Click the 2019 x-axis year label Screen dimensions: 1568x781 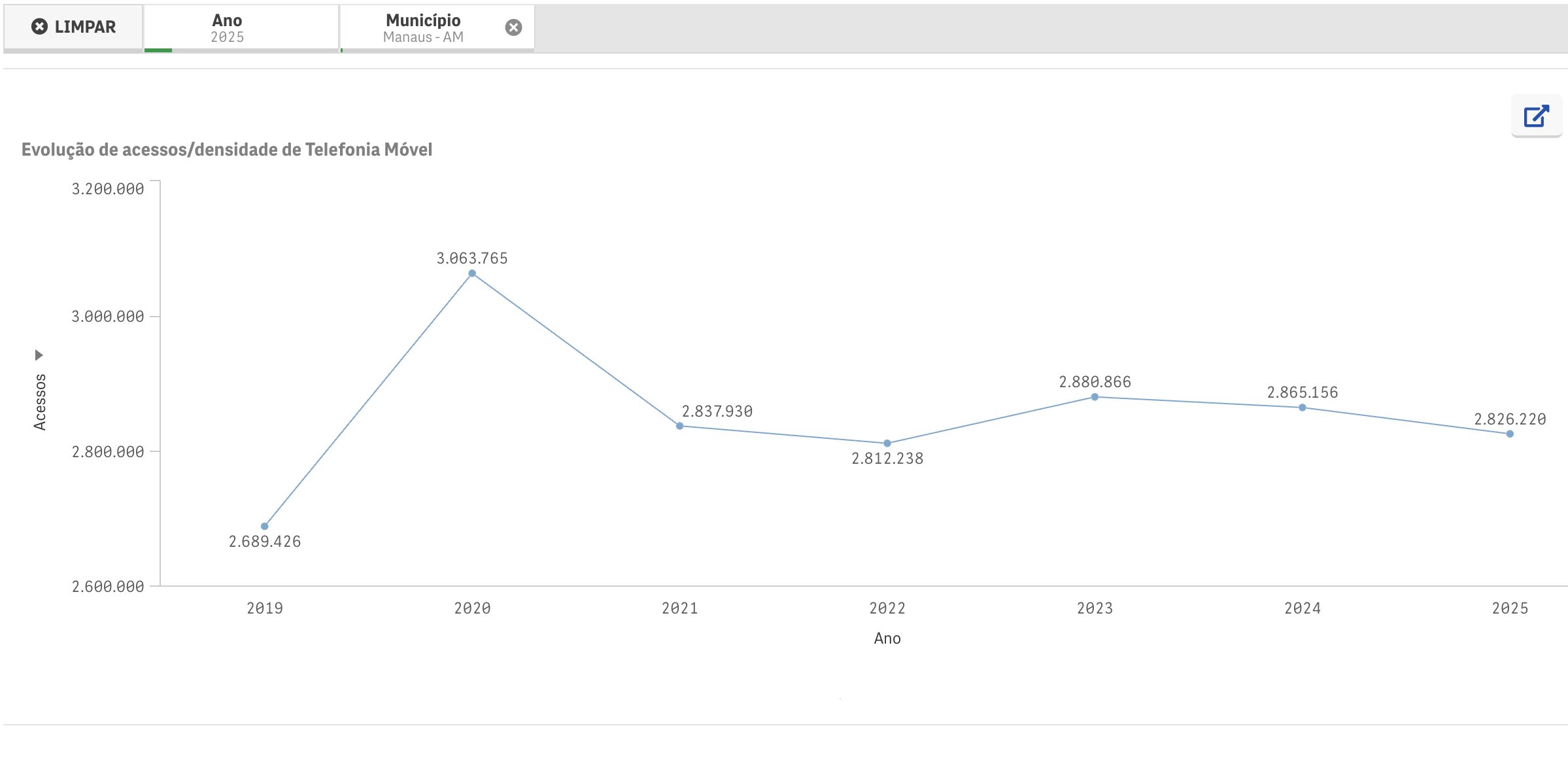265,608
